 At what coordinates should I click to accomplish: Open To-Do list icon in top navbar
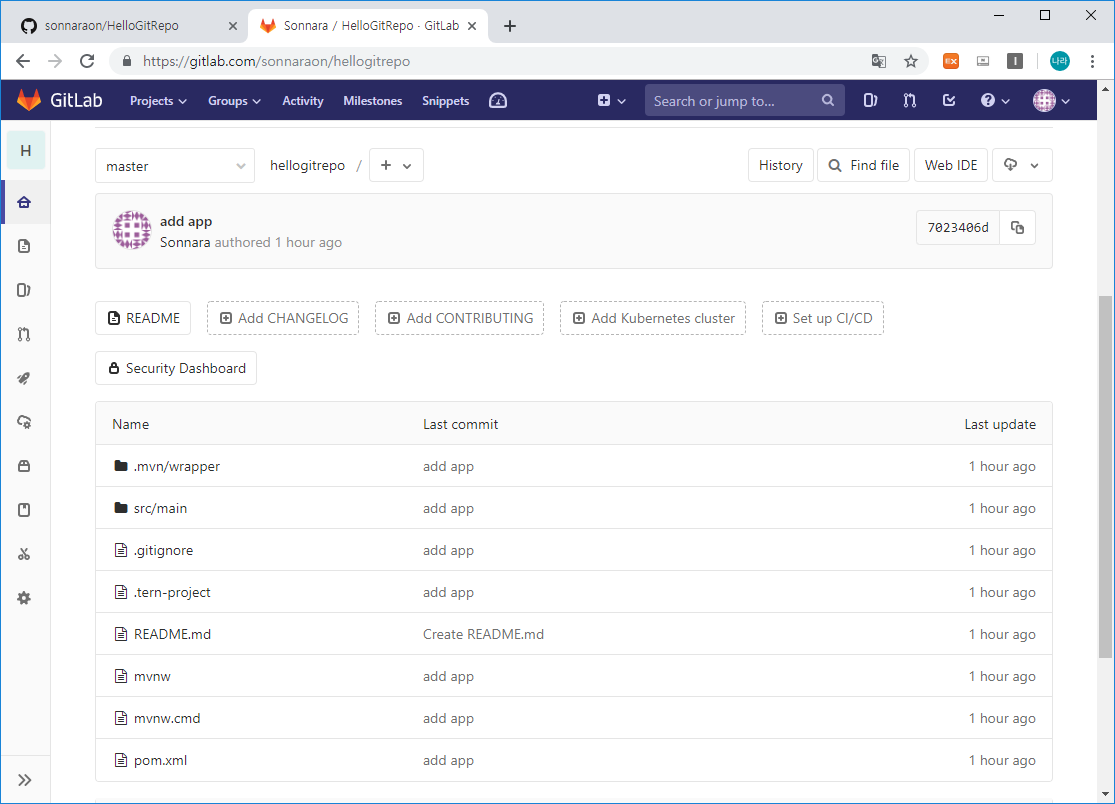(949, 100)
